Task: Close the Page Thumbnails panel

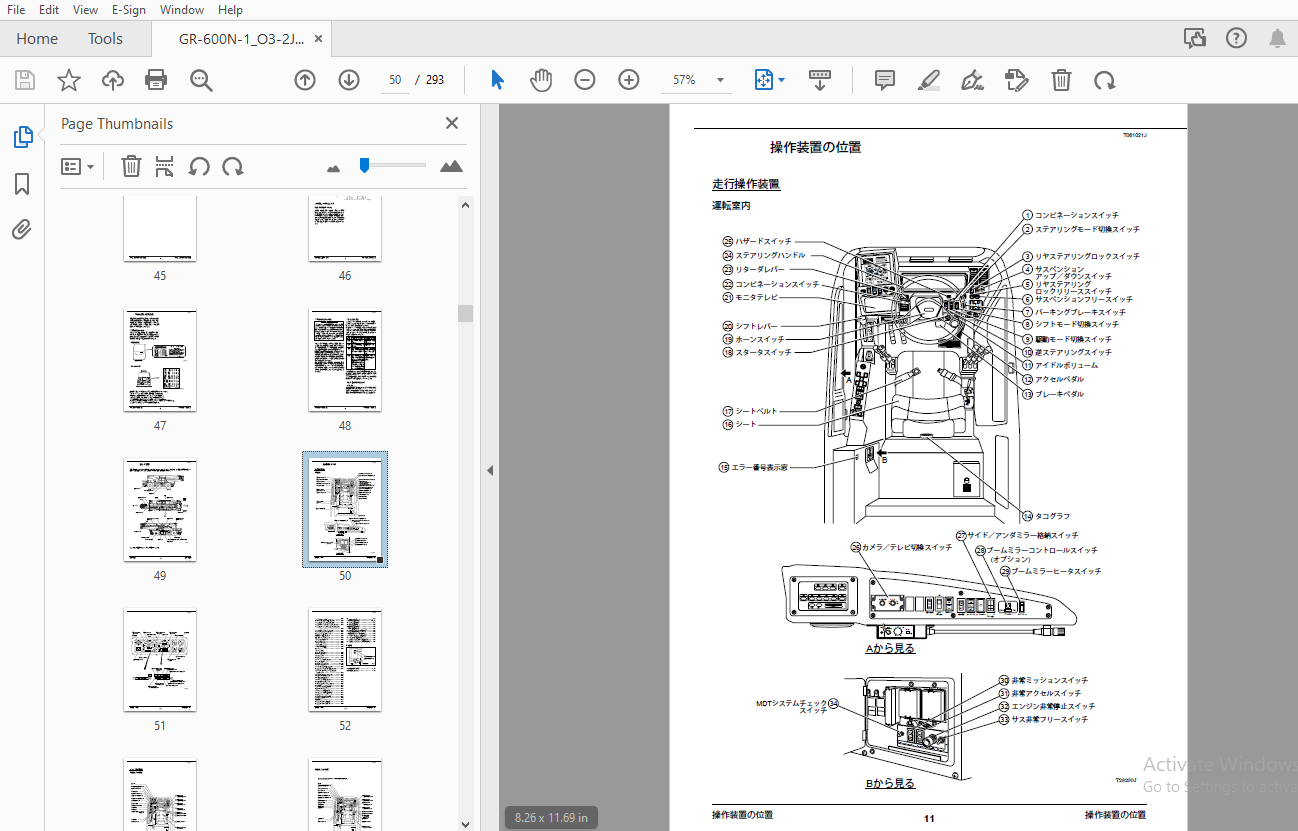Action: tap(452, 123)
